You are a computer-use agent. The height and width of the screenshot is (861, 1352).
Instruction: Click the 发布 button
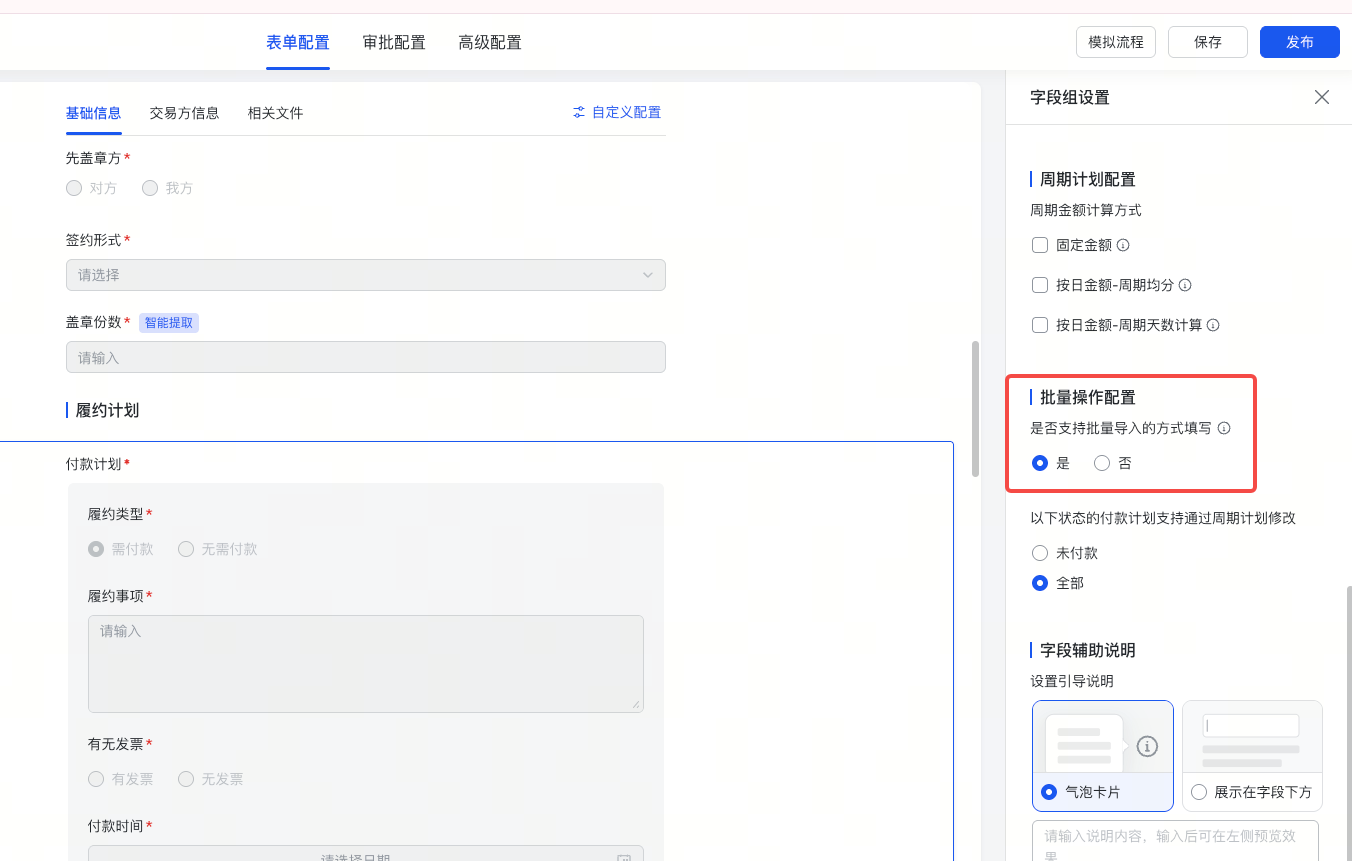(x=1299, y=42)
